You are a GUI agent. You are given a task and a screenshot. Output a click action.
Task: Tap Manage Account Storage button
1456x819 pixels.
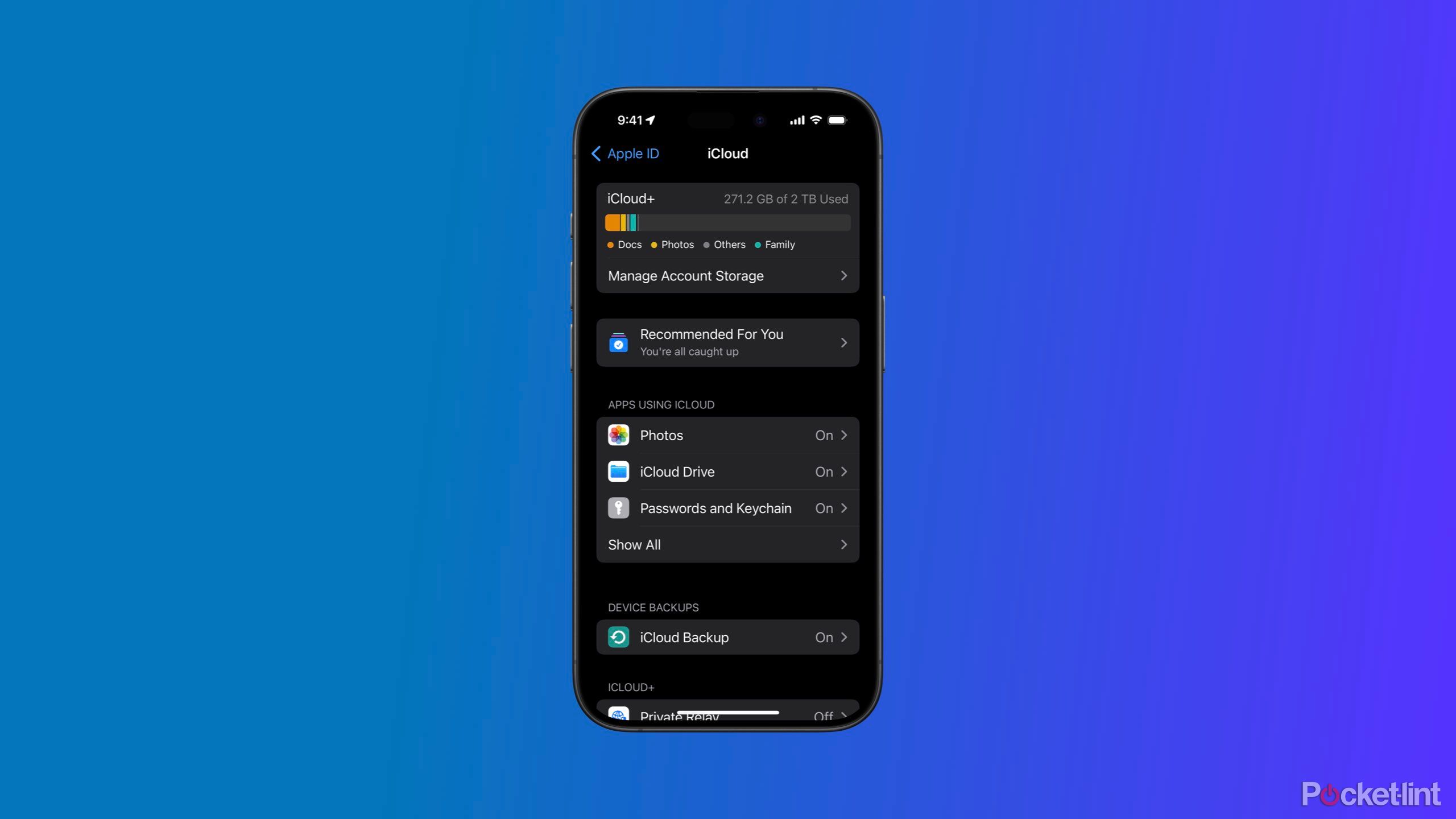[x=727, y=275]
